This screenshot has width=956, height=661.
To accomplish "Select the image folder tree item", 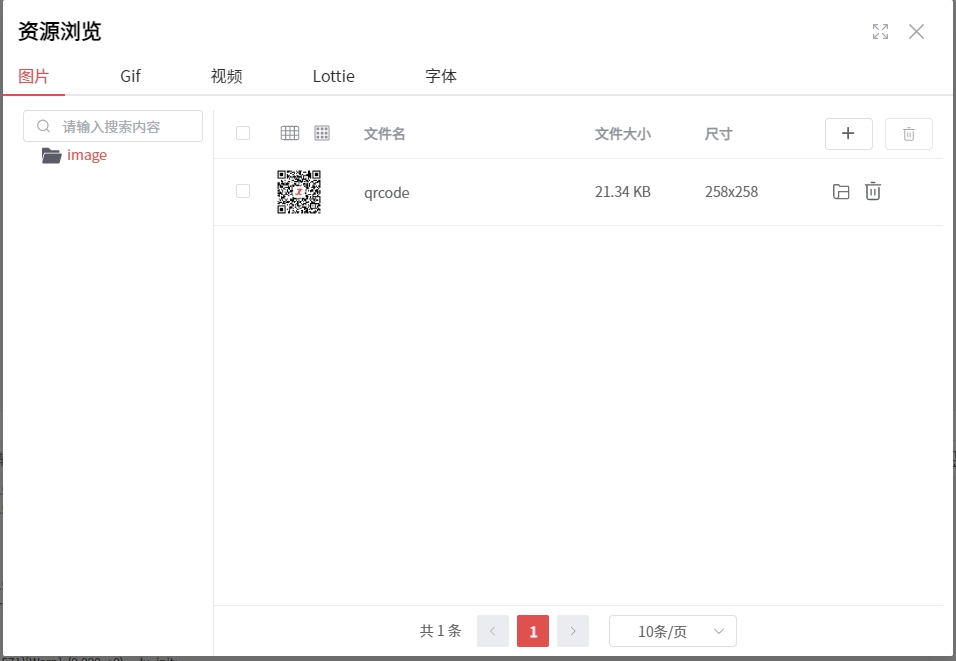I will click(x=87, y=155).
